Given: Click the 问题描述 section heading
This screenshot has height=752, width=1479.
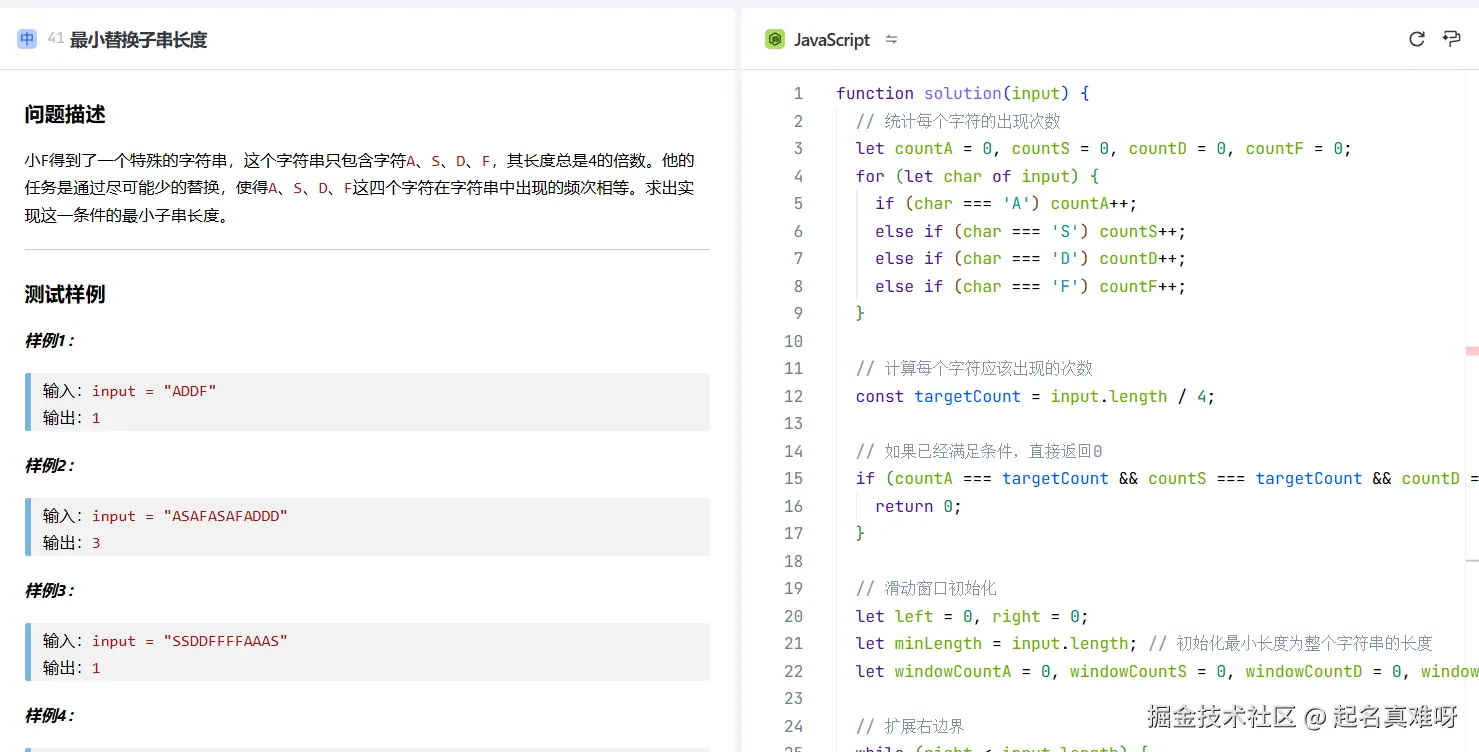Looking at the screenshot, I should coord(65,115).
